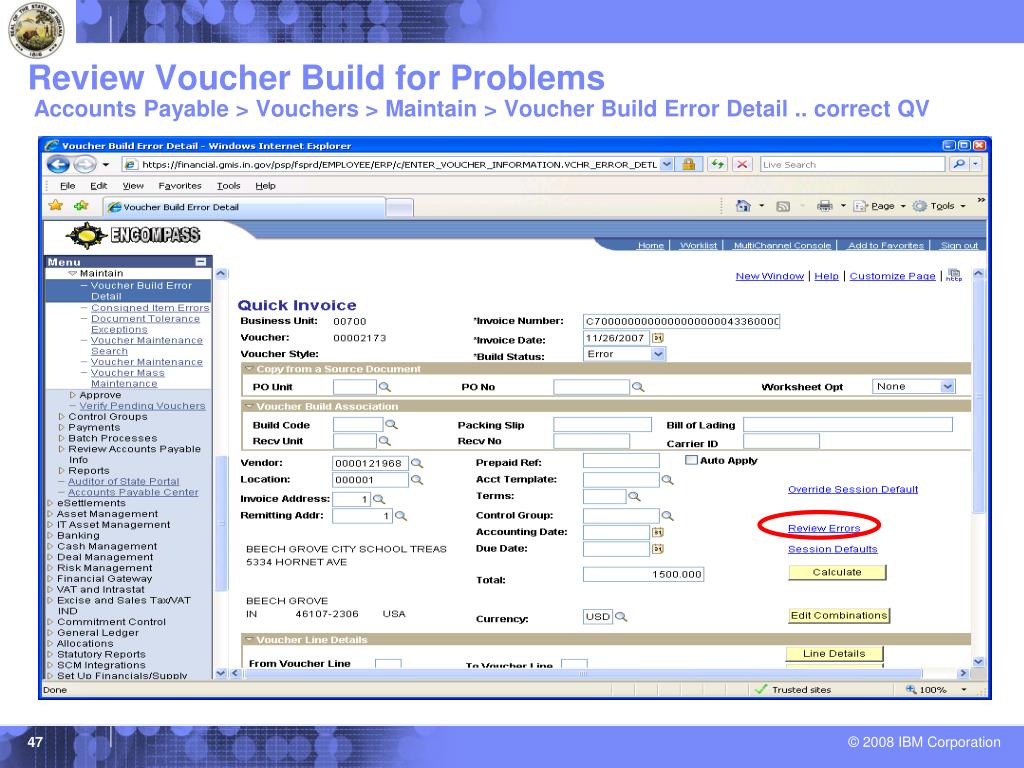1024x768 pixels.
Task: Click the PO No lookup magnifier
Action: pyautogui.click(x=638, y=387)
